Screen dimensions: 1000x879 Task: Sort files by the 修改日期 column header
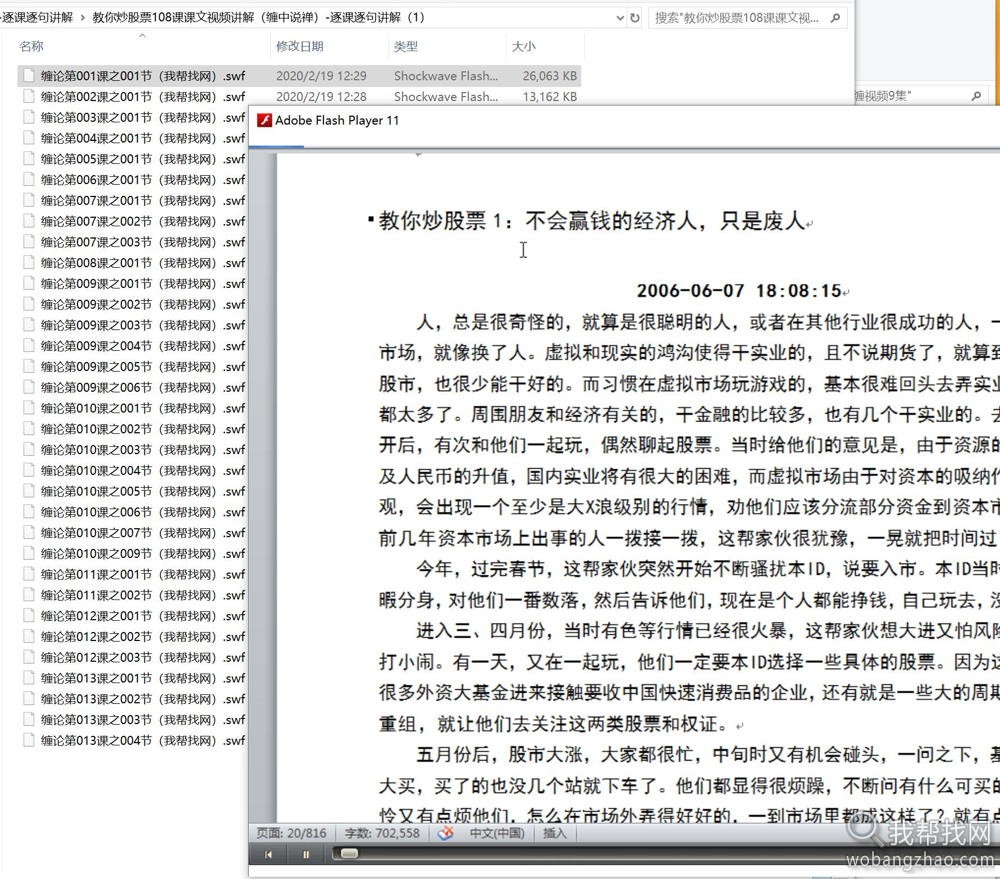click(303, 45)
